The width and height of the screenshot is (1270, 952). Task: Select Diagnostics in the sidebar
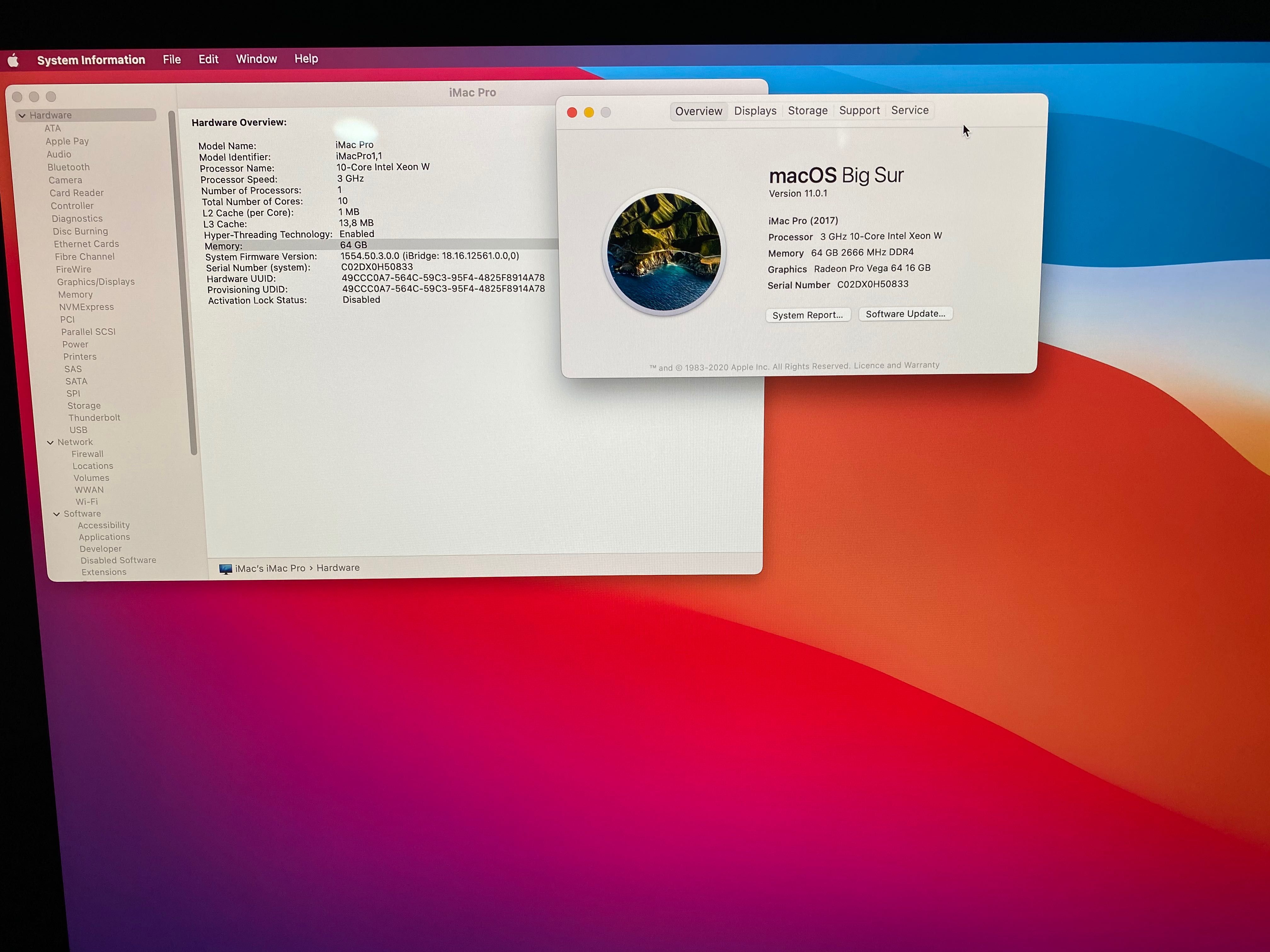pos(77,218)
